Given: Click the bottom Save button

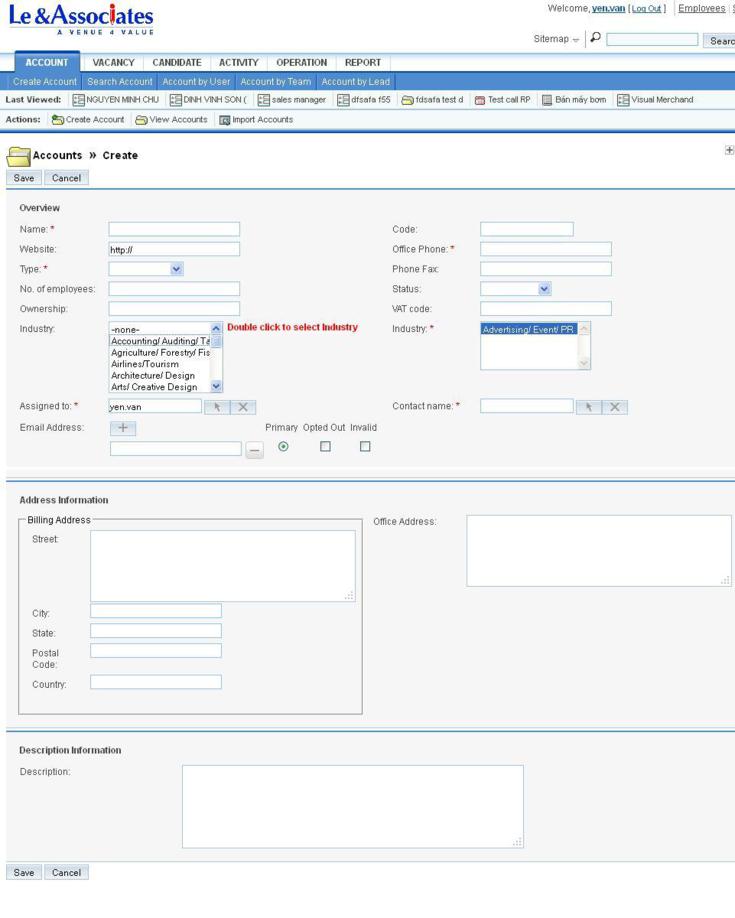Looking at the screenshot, I should pyautogui.click(x=24, y=873).
